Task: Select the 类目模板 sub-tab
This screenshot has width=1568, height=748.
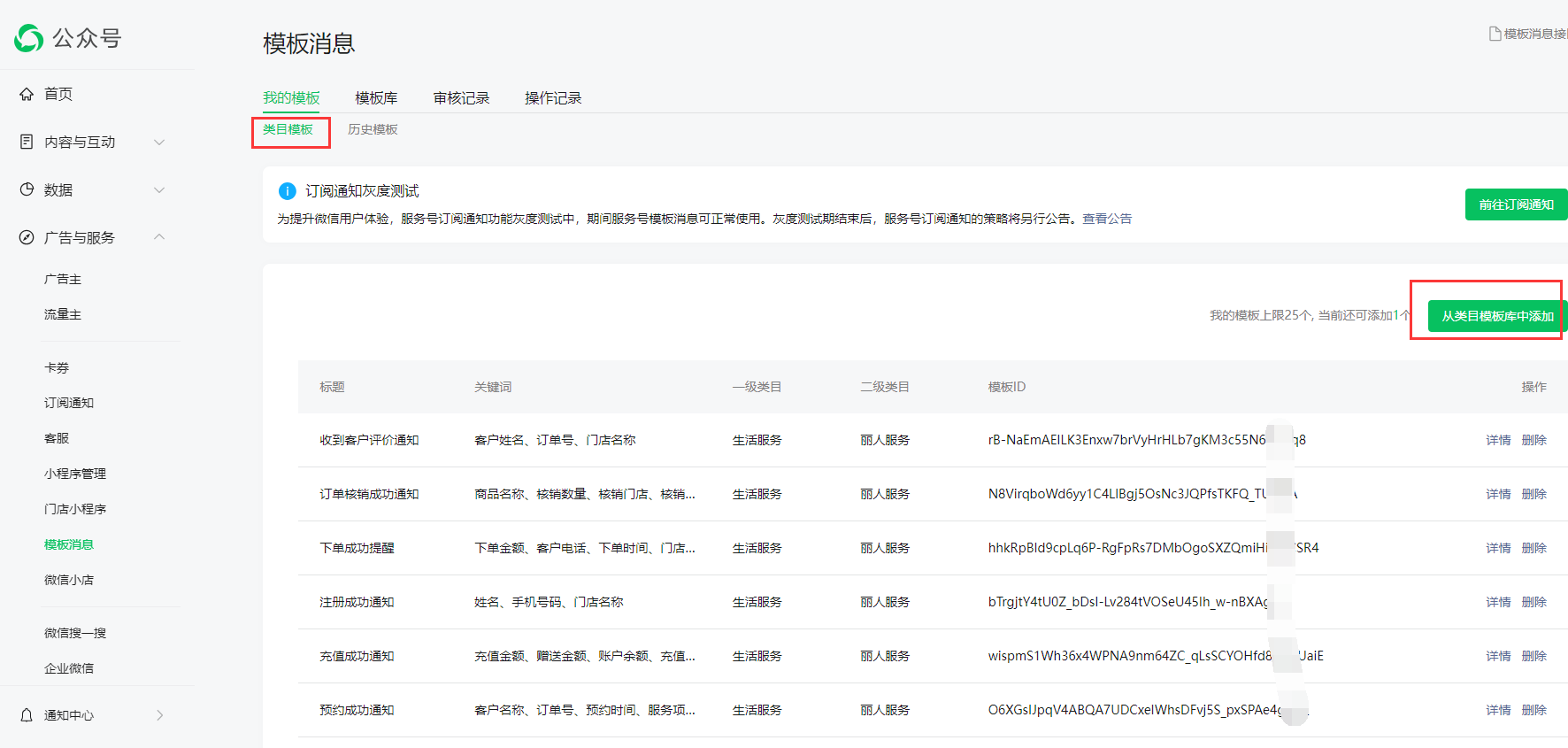Action: (288, 129)
